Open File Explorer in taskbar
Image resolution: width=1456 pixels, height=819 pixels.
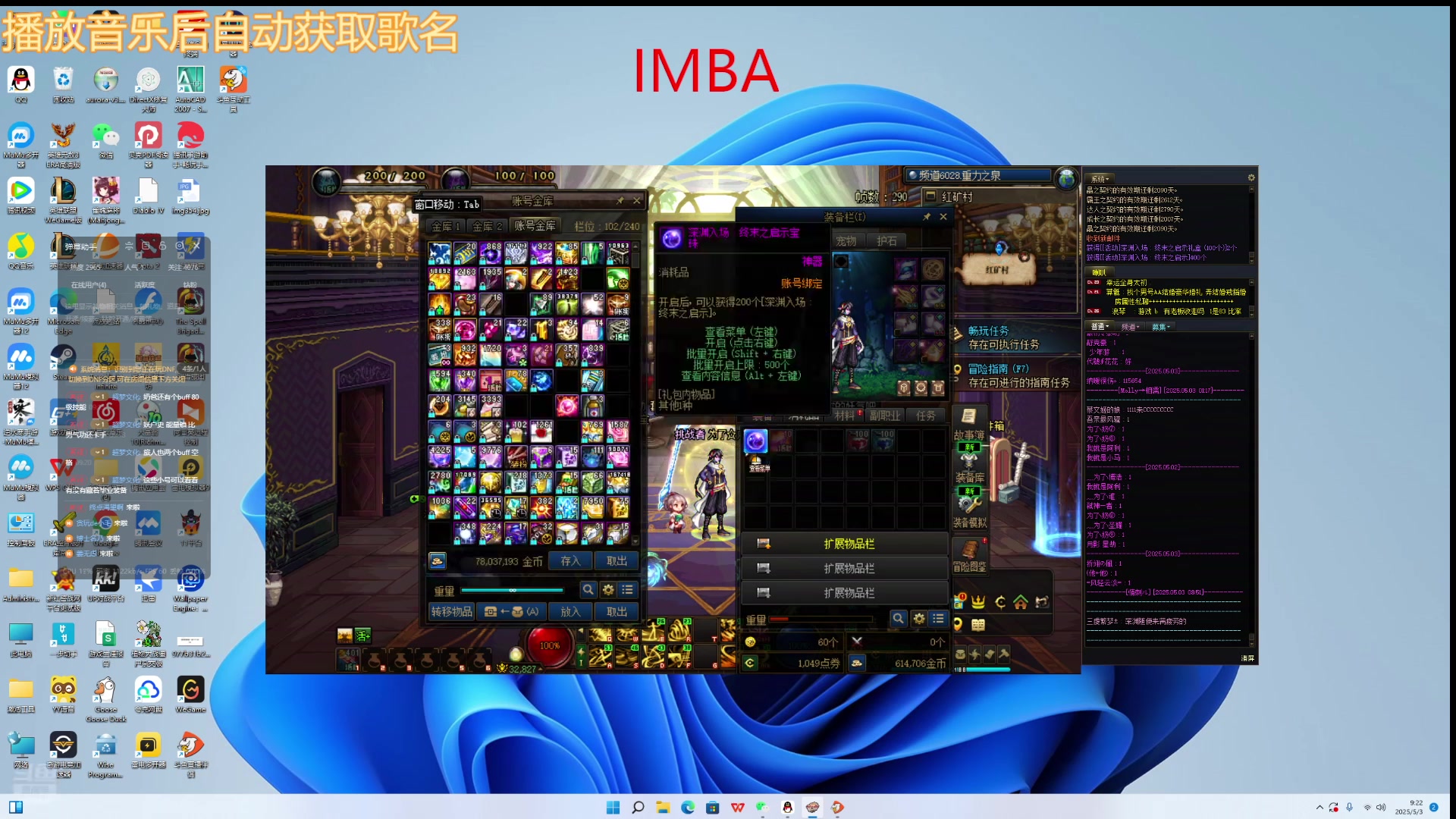(x=663, y=807)
